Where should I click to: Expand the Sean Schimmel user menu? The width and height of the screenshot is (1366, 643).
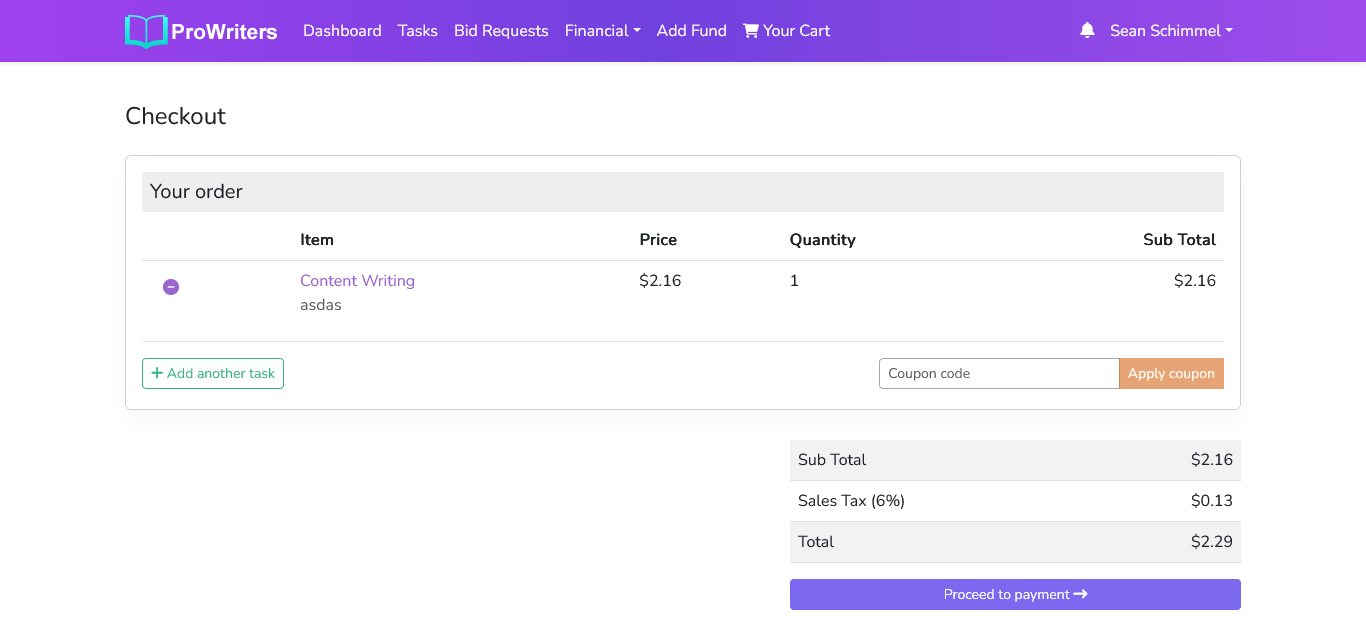coord(1170,31)
